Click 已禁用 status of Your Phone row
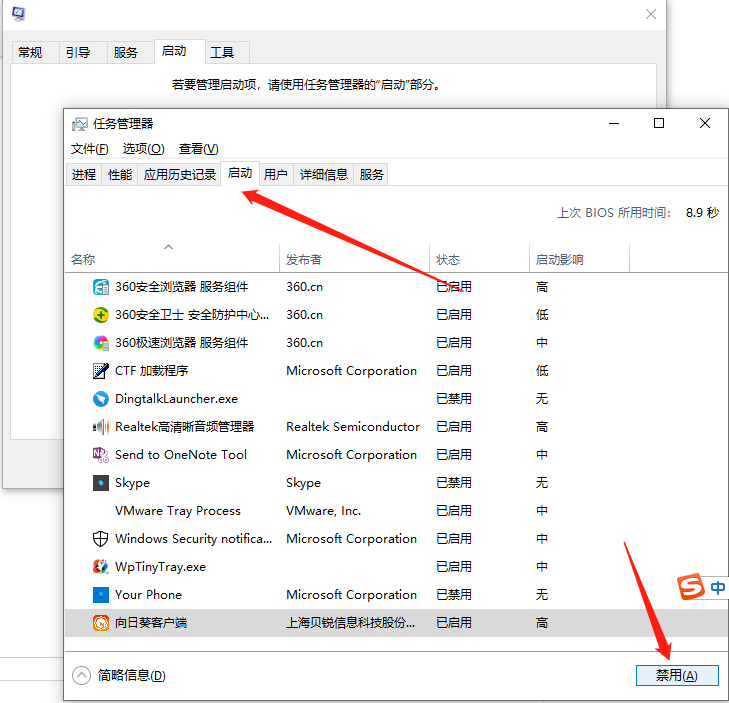Viewport: 729px width, 703px height. point(454,595)
